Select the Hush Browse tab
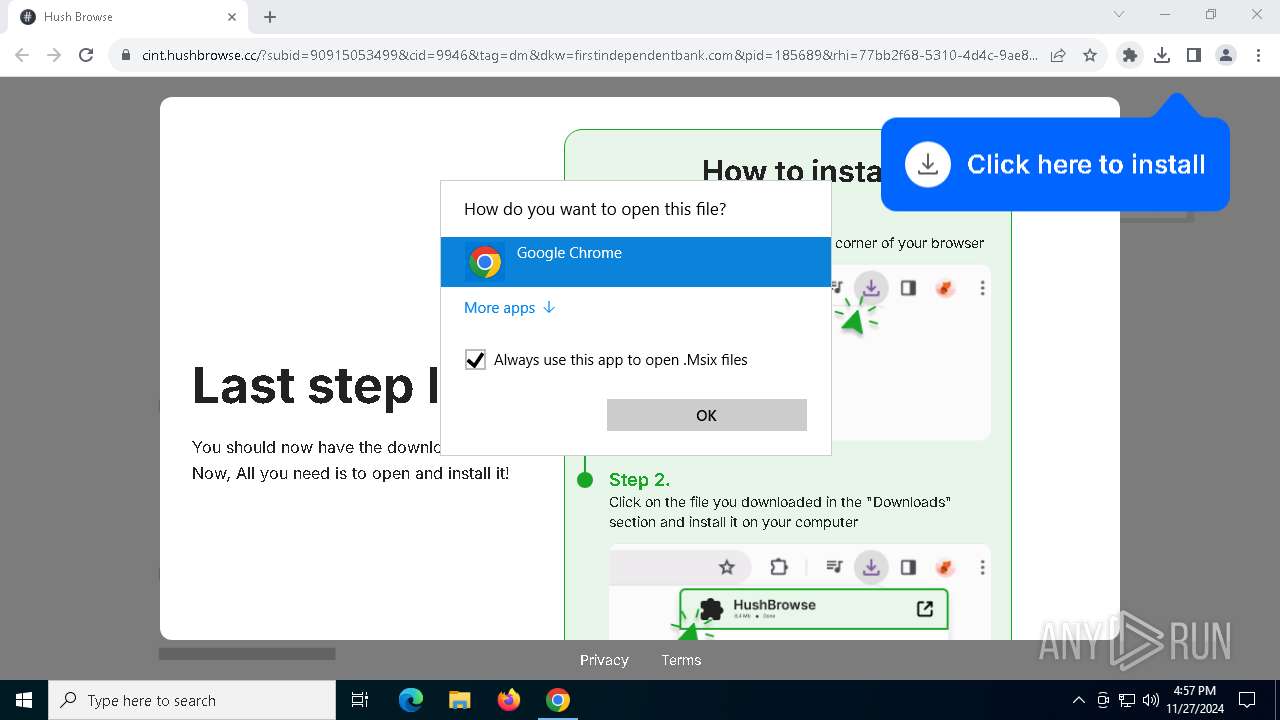The image size is (1280, 720). pyautogui.click(x=126, y=17)
